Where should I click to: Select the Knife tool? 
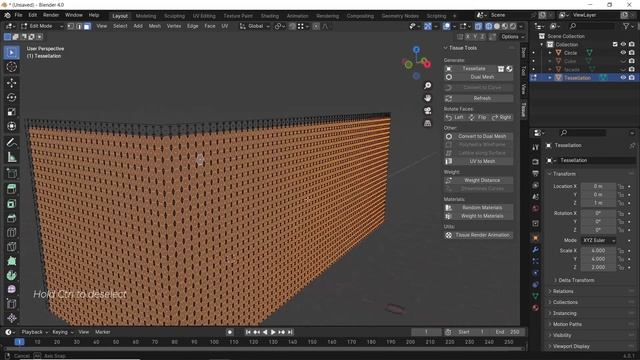click(x=11, y=247)
